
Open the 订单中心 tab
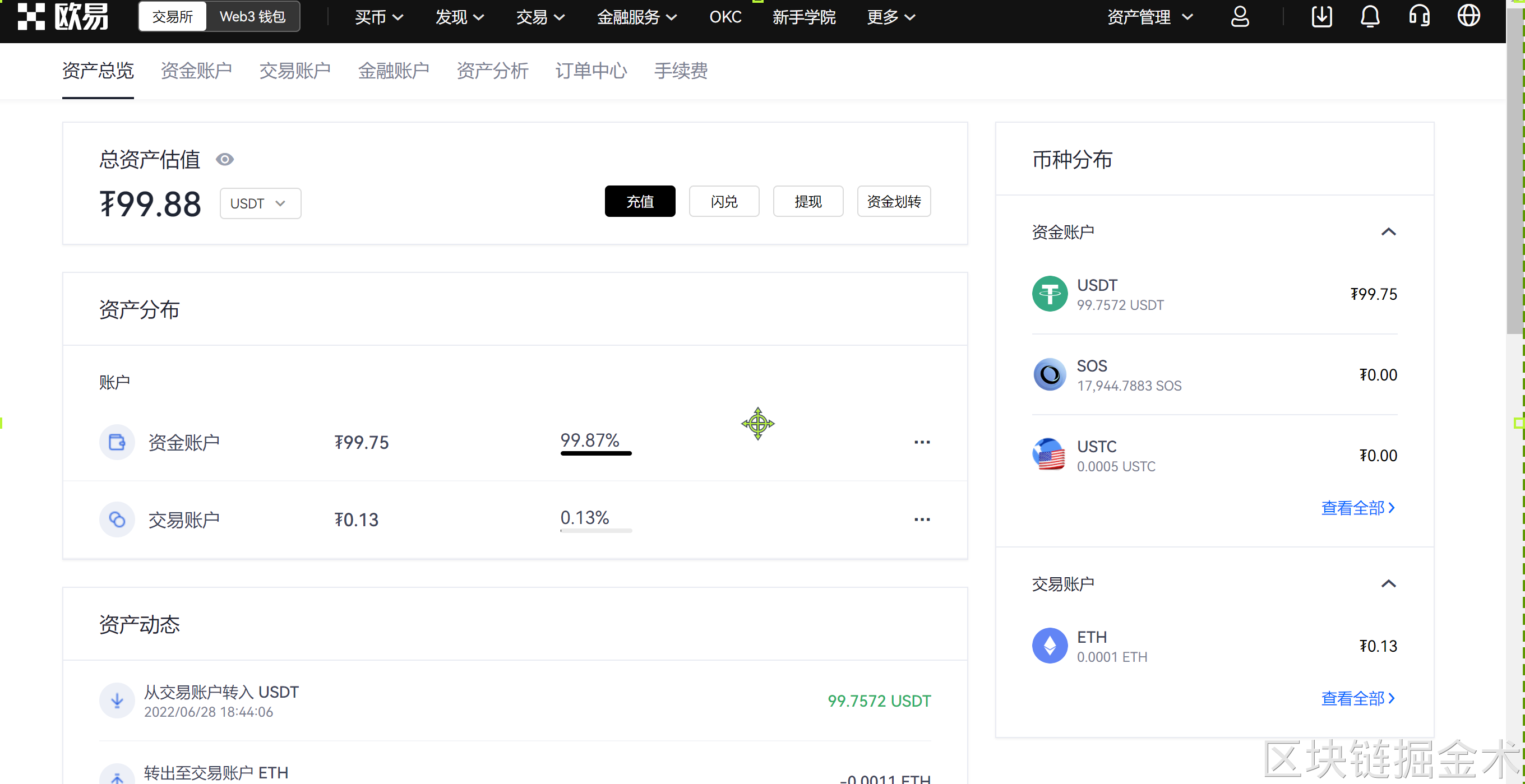click(590, 71)
